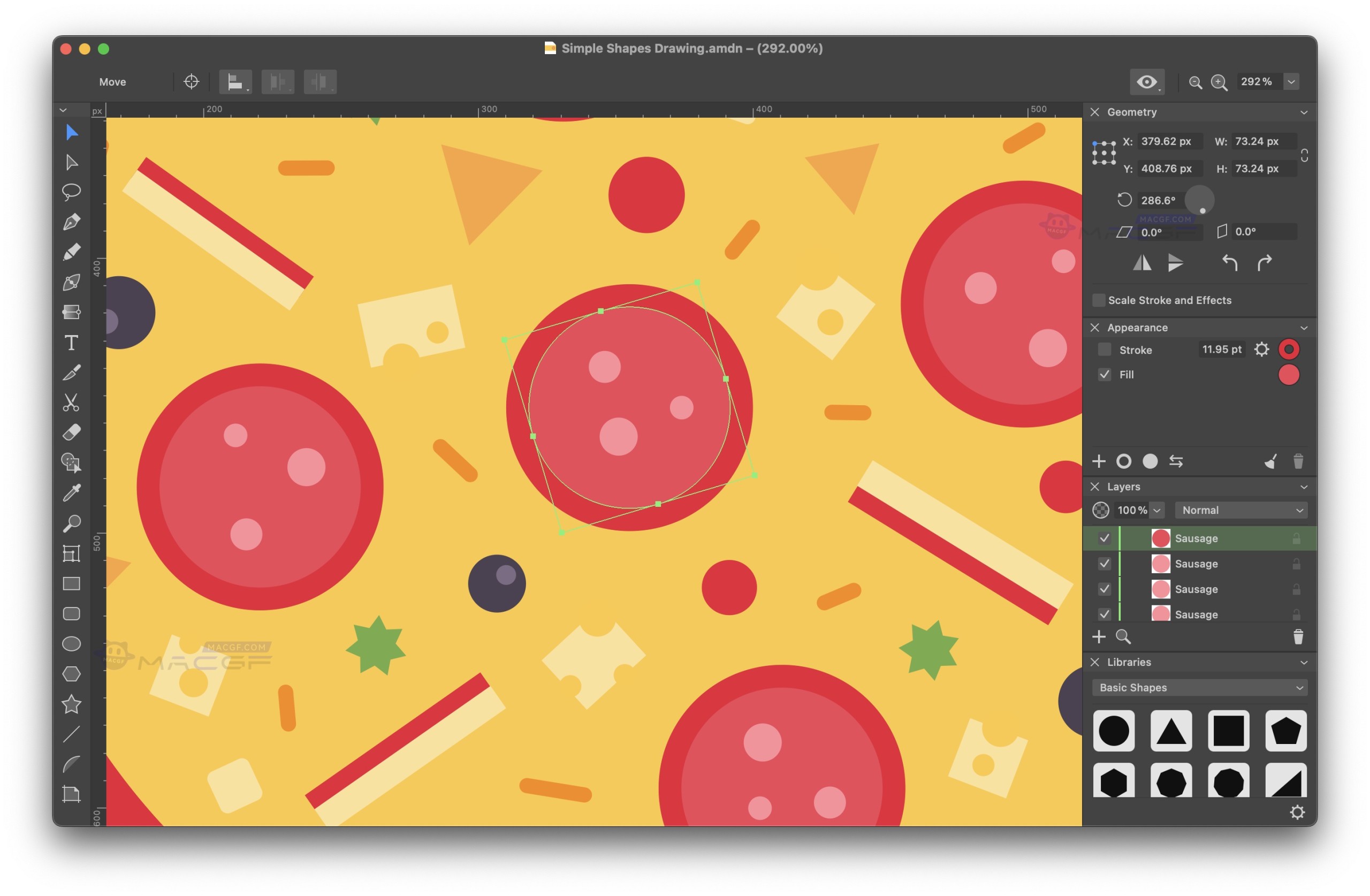Click the flip horizontal icon
Screen dimensions: 1370x896
tap(1142, 263)
